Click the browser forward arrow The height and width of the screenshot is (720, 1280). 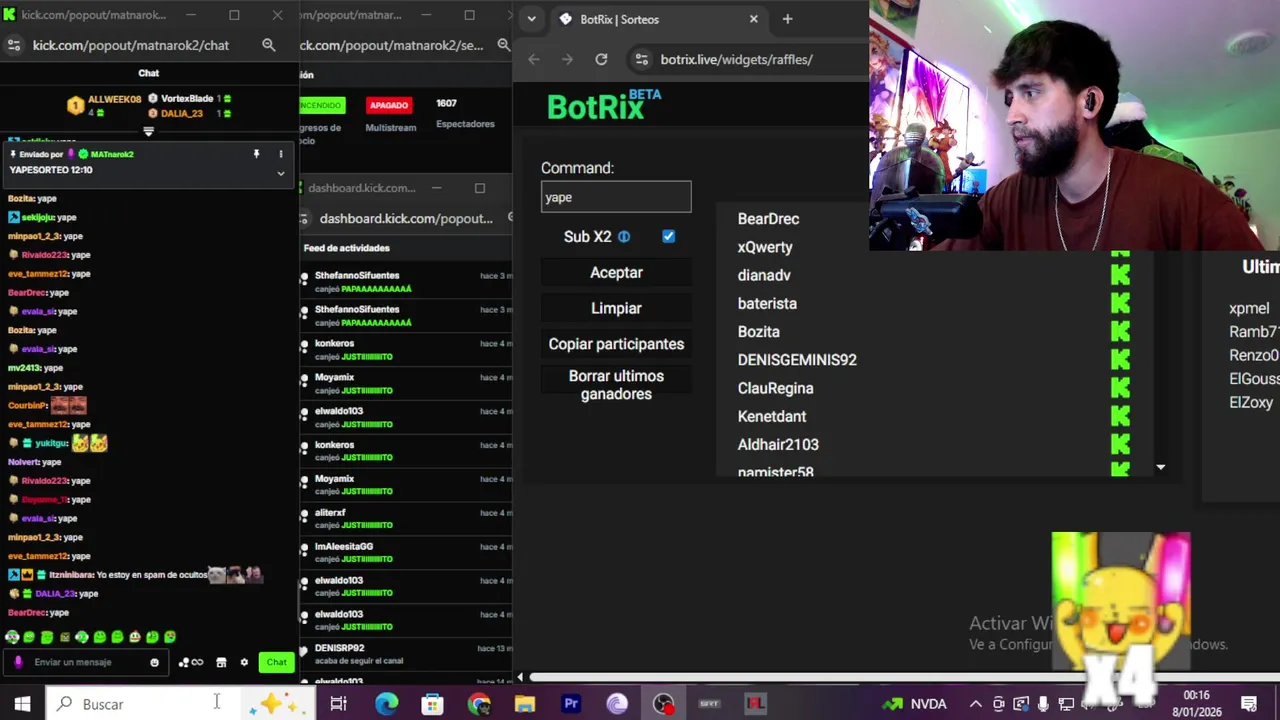(567, 59)
